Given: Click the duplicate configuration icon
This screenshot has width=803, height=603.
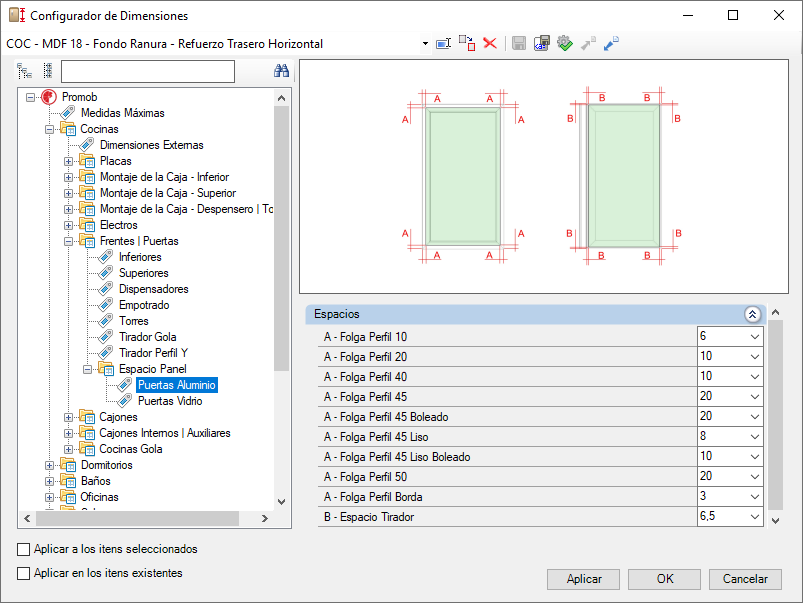Looking at the screenshot, I should (x=467, y=44).
